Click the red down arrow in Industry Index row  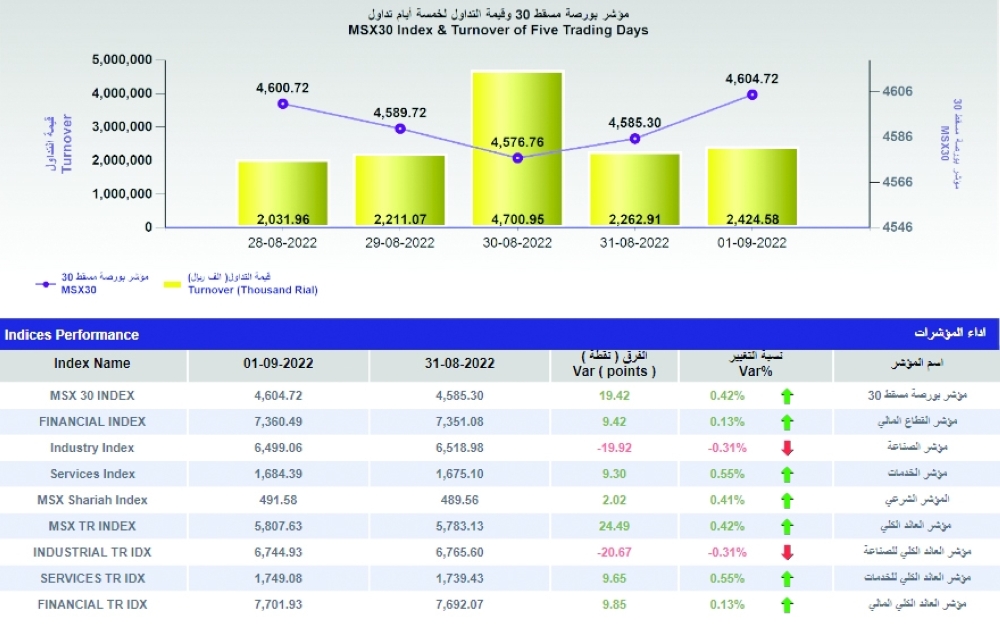pos(787,448)
